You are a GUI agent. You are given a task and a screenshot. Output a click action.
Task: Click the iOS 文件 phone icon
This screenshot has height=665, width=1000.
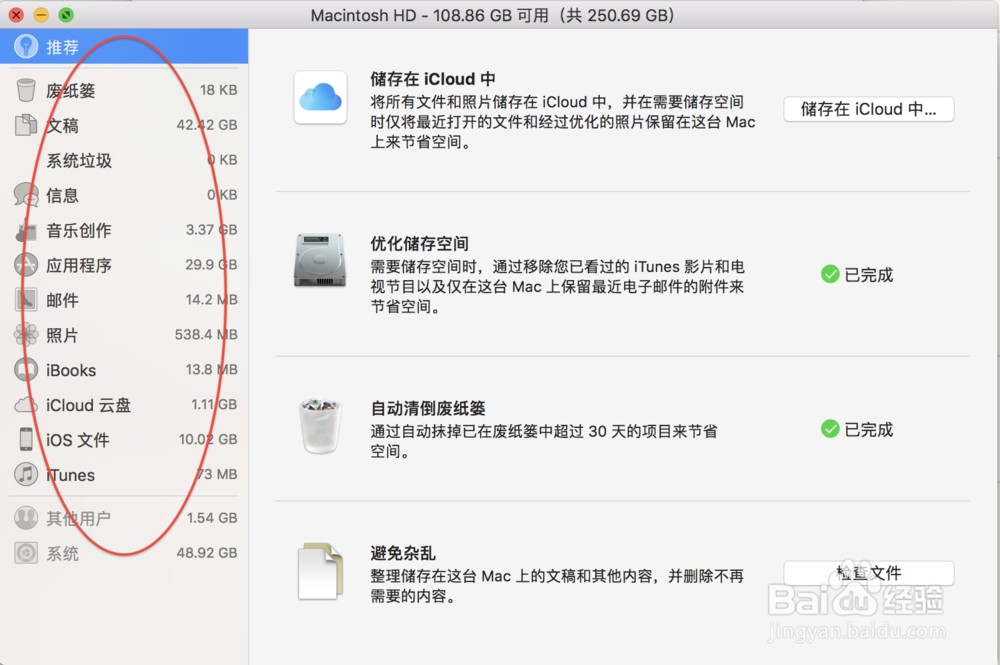pyautogui.click(x=26, y=439)
